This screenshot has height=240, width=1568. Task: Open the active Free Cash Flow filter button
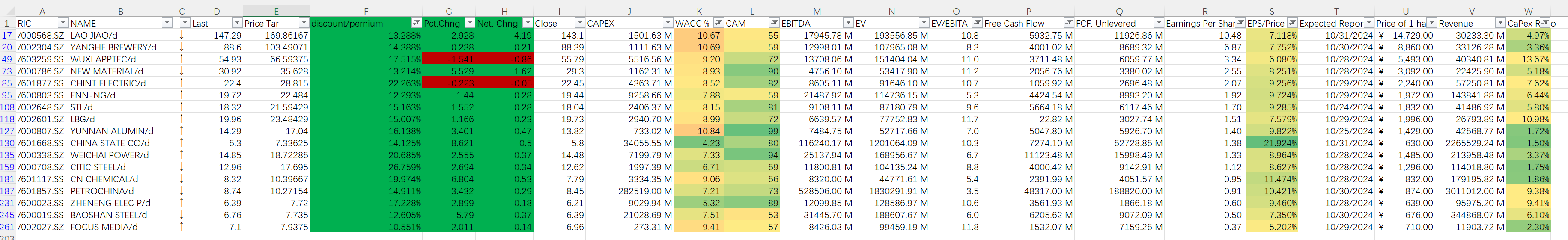click(1068, 23)
